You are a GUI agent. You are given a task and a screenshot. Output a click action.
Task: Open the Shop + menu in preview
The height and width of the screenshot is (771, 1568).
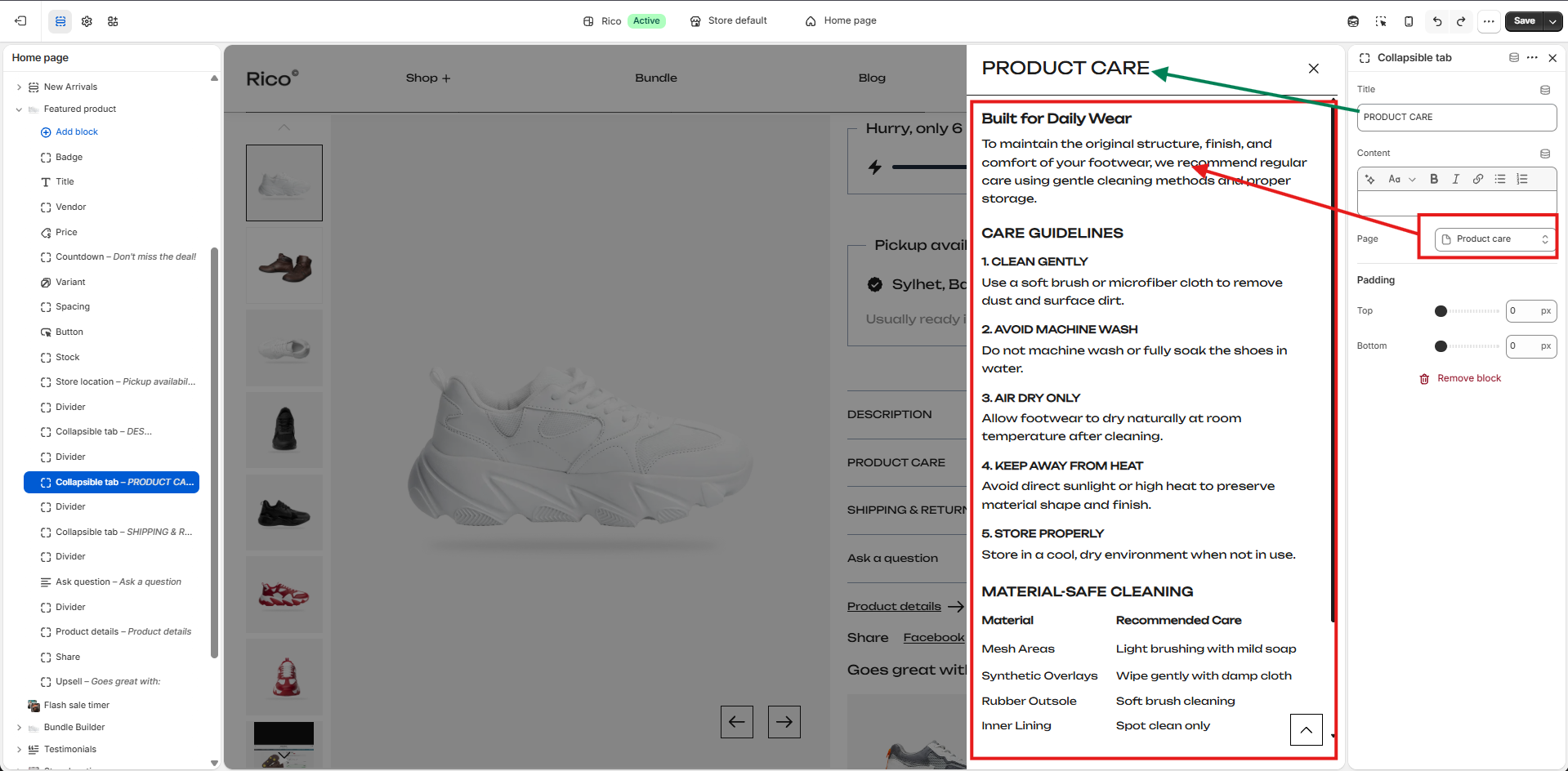428,78
